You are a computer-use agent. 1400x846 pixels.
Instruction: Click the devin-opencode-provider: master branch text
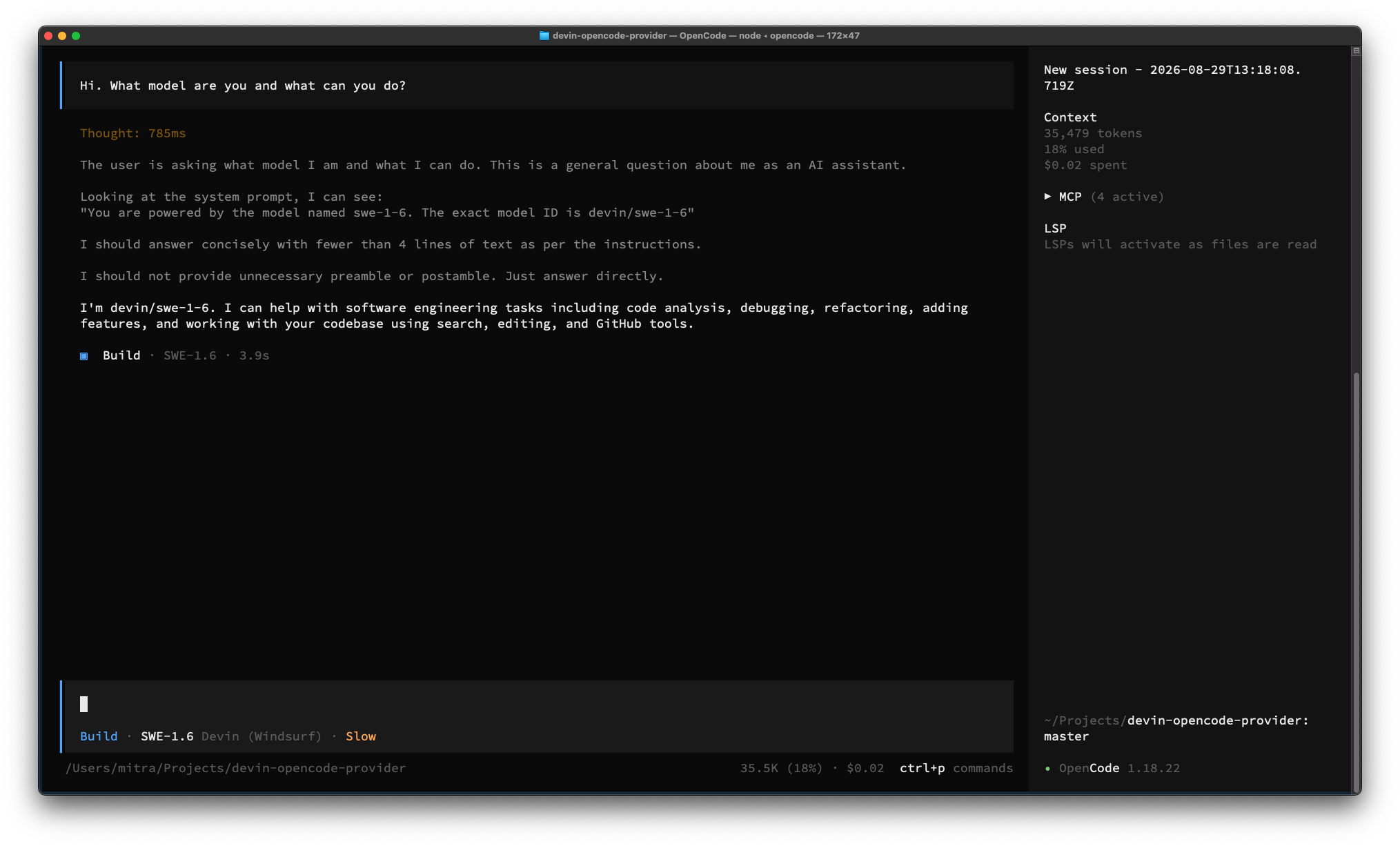[1176, 728]
